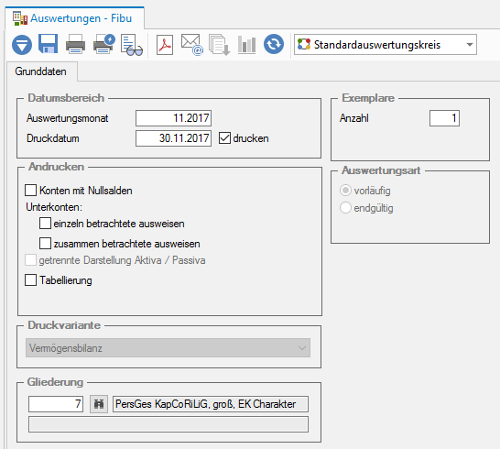The height and width of the screenshot is (449, 500).
Task: Click the Druckdatum field showing 30.11.2017
Action: 174,138
